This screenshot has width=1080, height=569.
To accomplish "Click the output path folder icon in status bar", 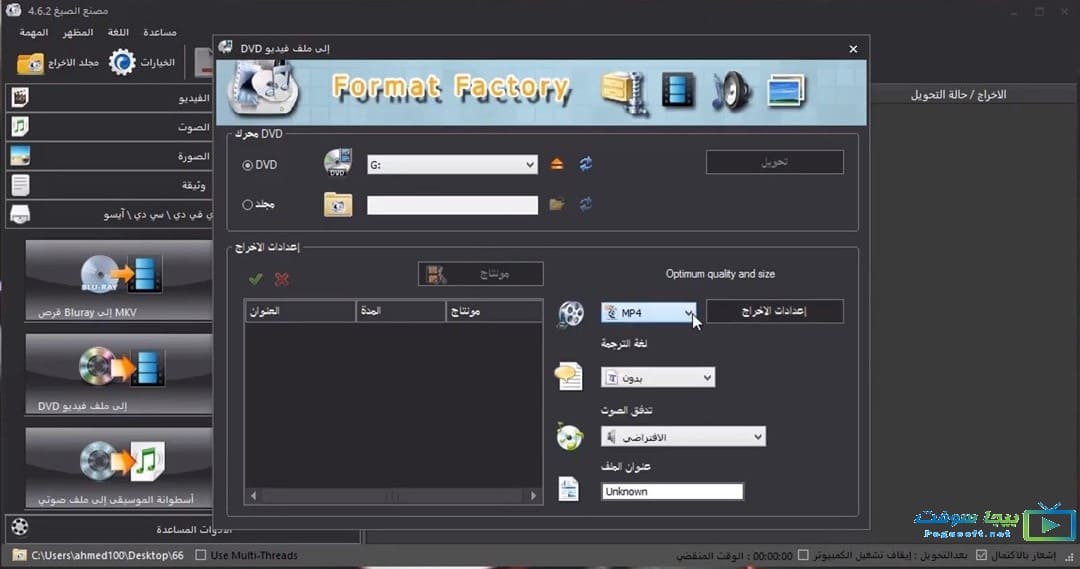I will [x=20, y=555].
